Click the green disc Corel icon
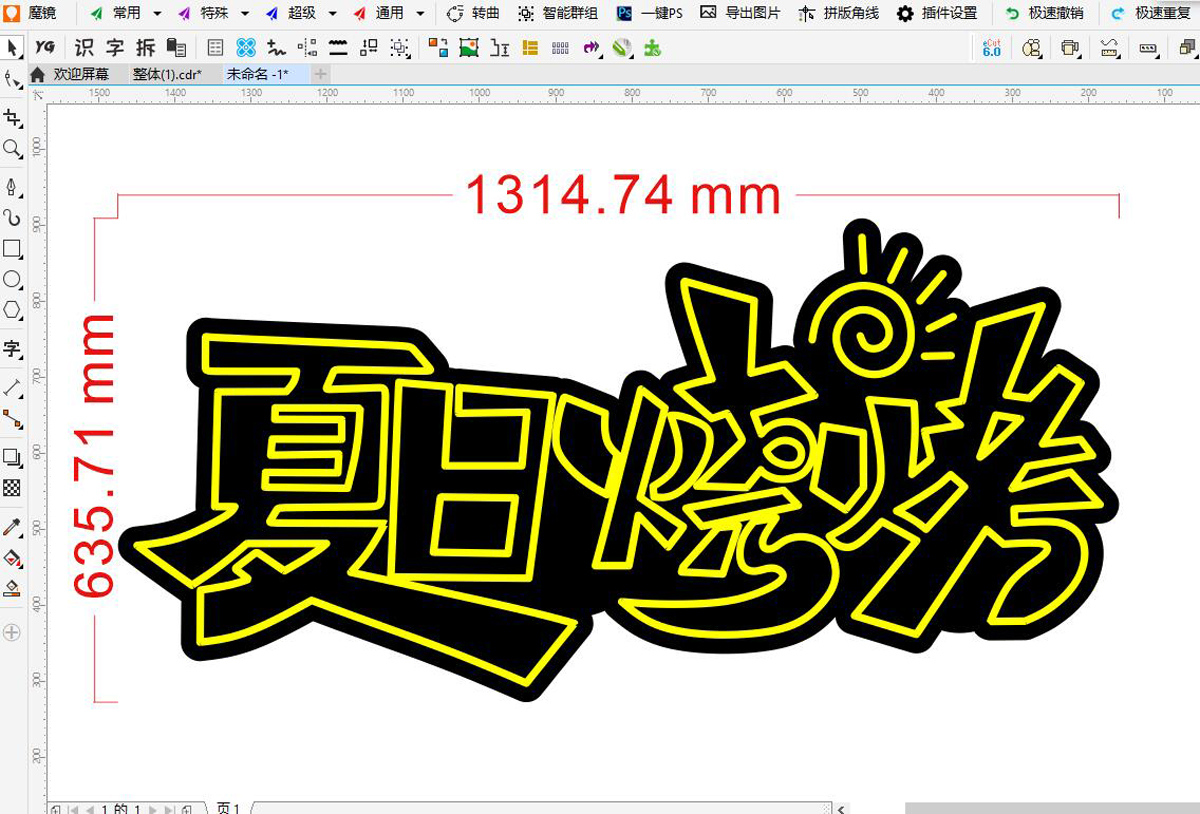 tap(622, 47)
